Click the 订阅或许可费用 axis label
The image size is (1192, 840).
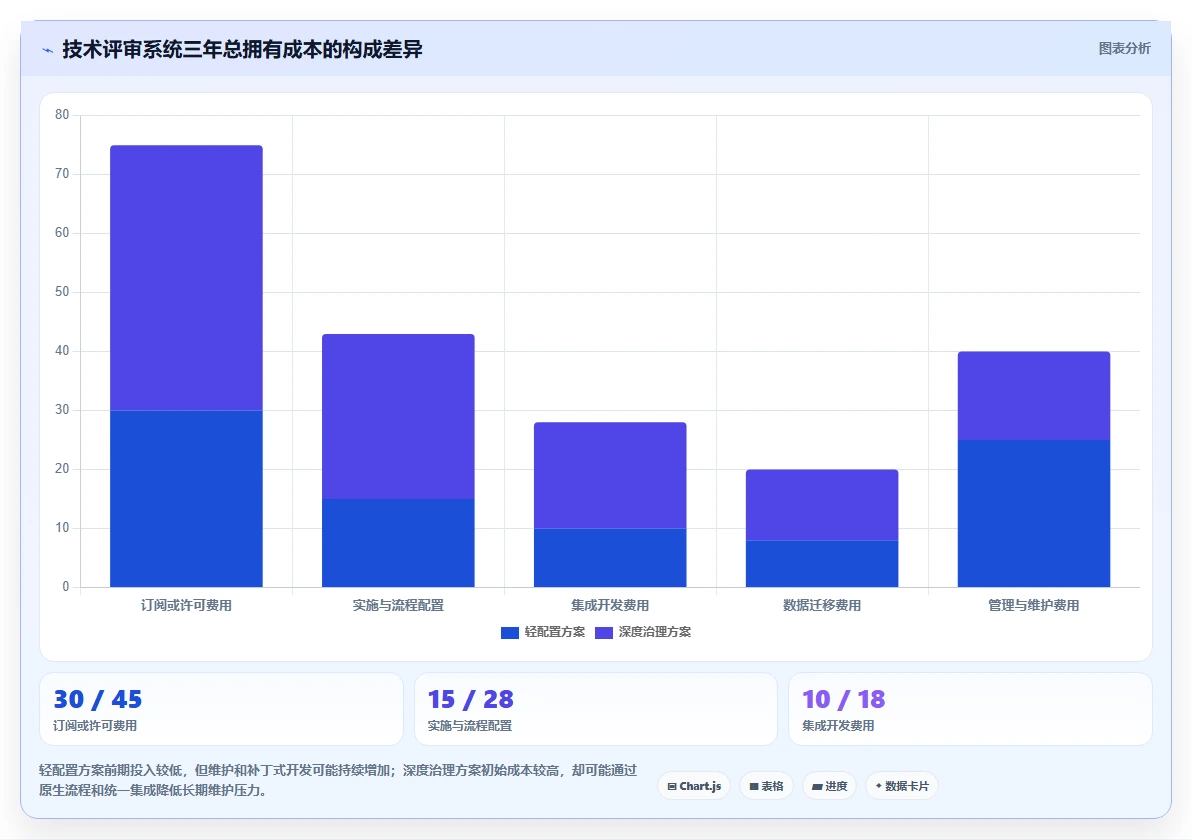[186, 606]
